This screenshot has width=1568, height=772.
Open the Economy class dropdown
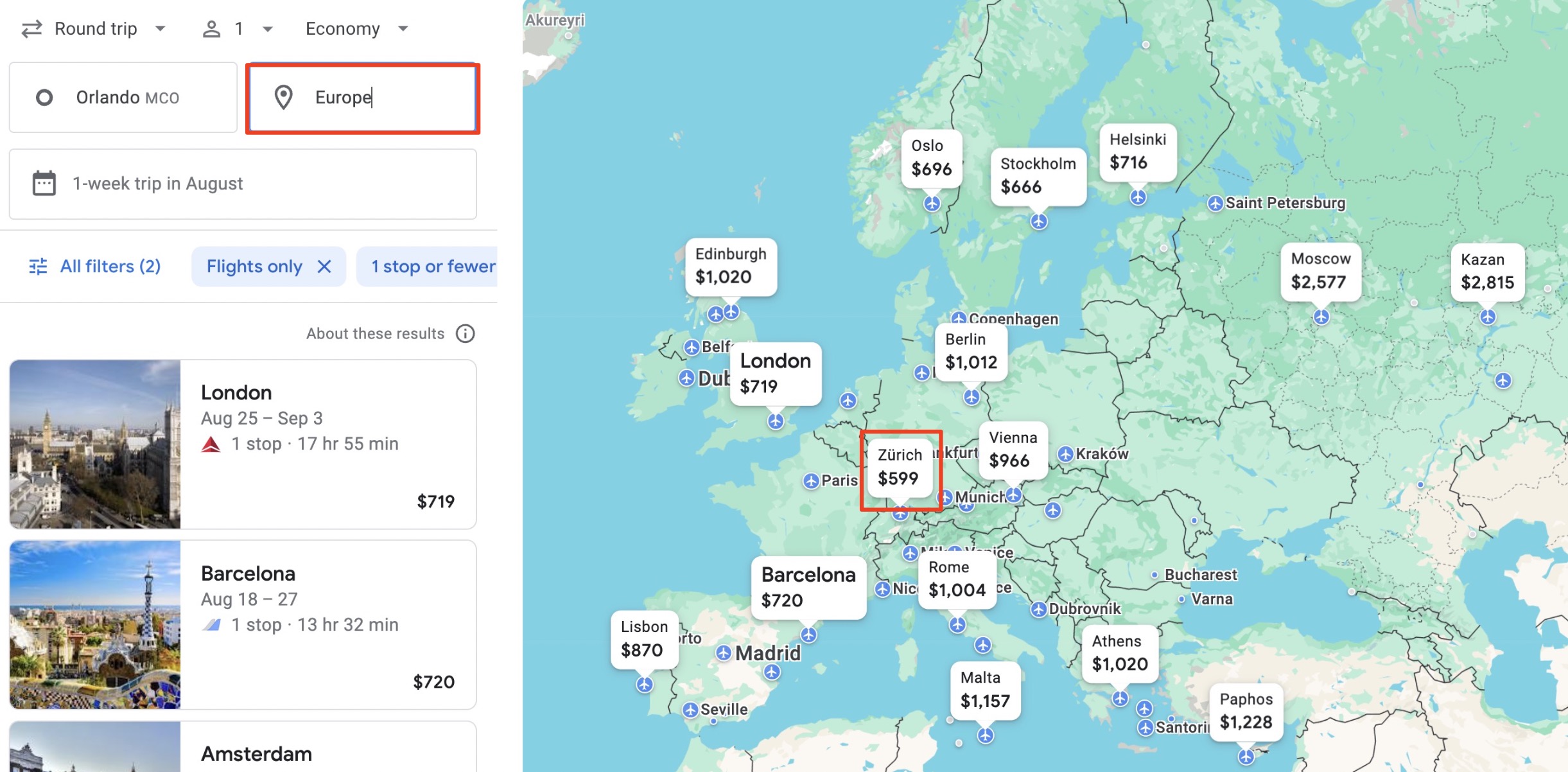point(357,29)
